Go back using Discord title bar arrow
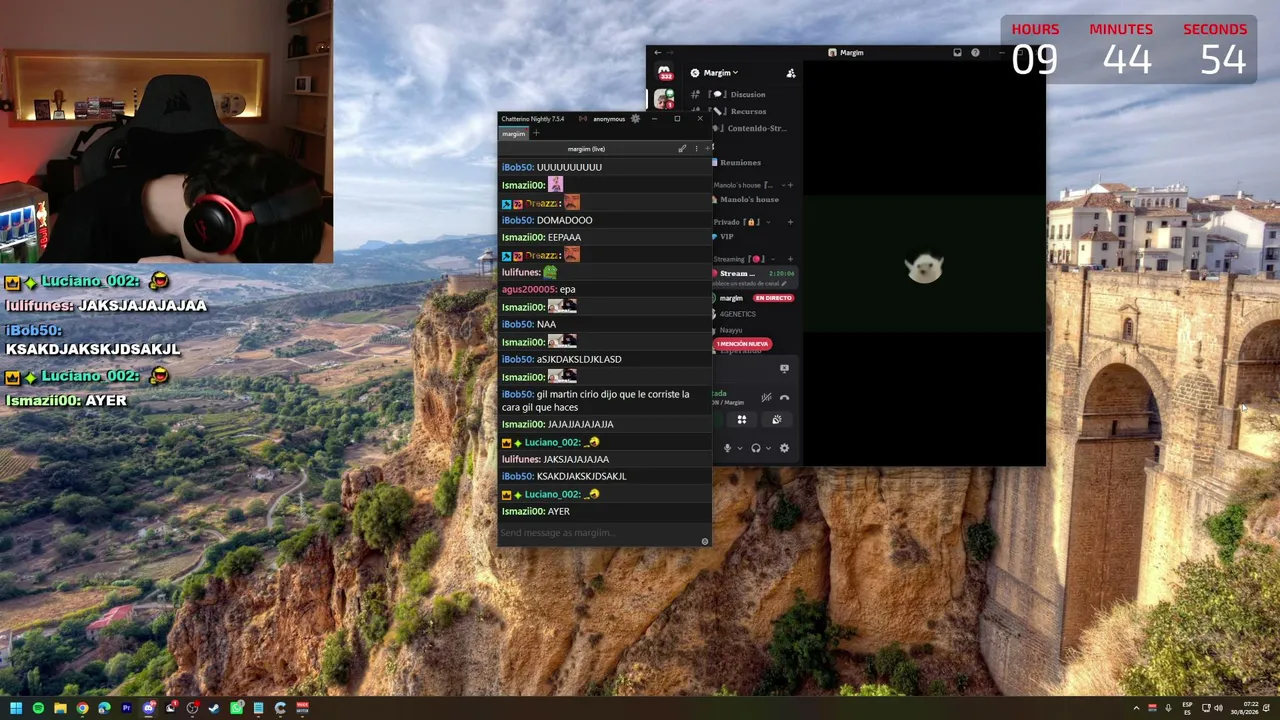This screenshot has width=1280, height=720. point(657,52)
